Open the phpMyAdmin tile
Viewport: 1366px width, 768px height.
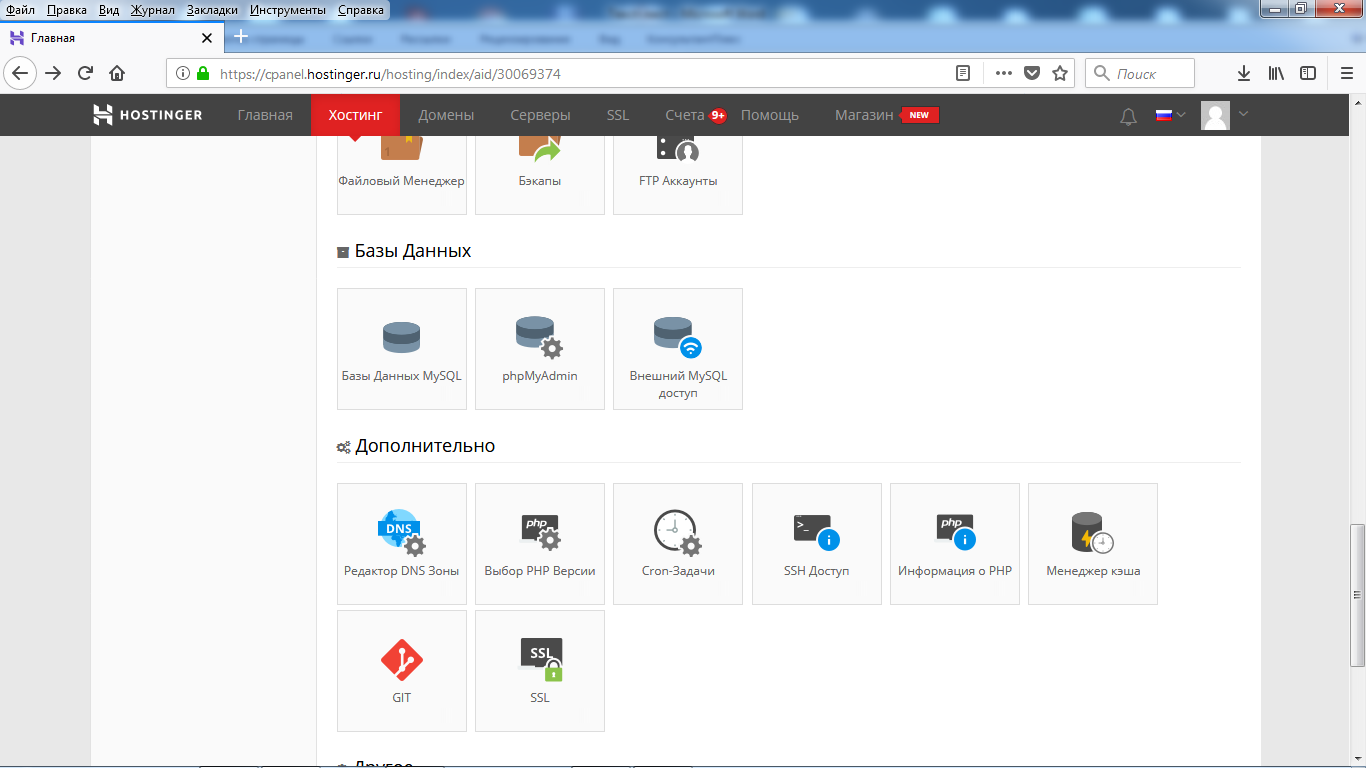click(x=540, y=348)
